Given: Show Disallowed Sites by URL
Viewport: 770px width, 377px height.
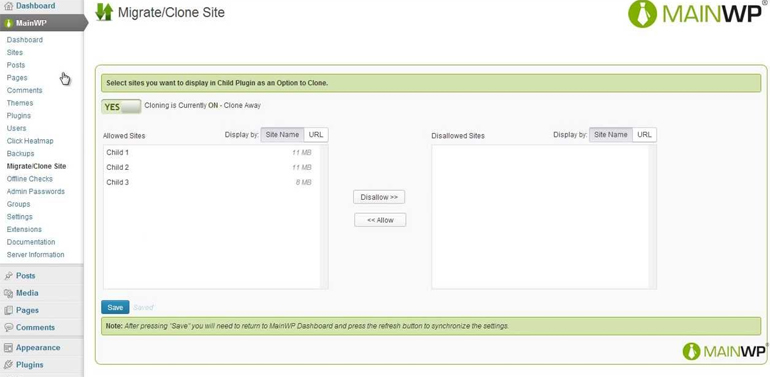Looking at the screenshot, I should pyautogui.click(x=644, y=135).
